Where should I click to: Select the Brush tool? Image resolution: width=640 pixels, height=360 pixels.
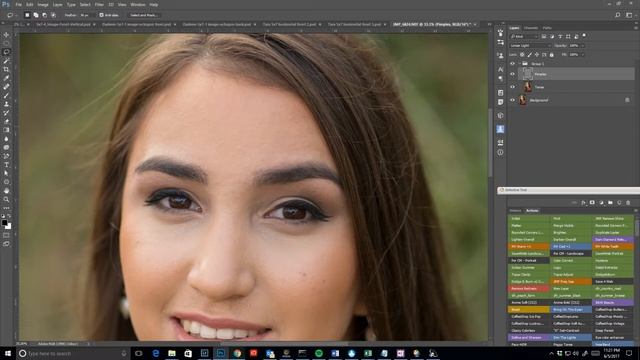[6, 96]
